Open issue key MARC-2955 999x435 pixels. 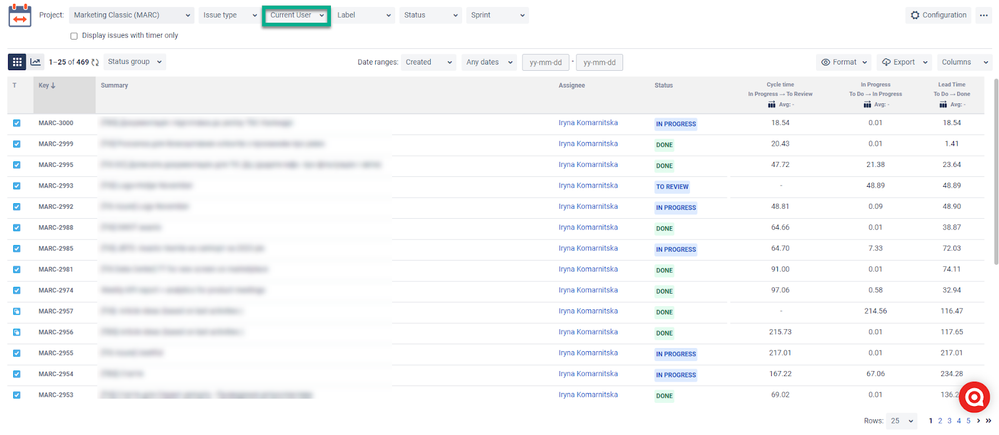click(x=55, y=353)
